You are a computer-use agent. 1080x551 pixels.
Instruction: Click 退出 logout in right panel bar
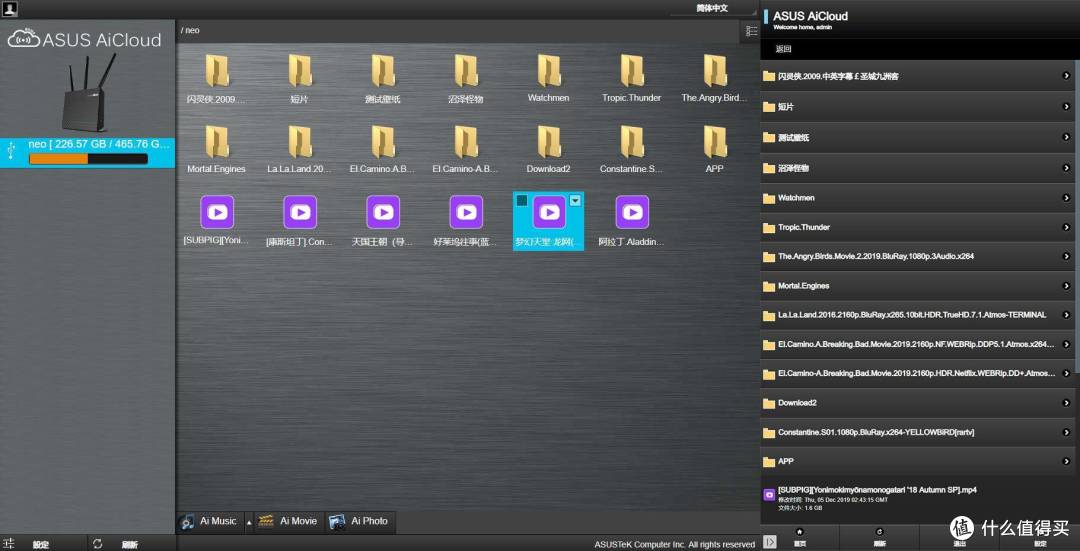(959, 538)
